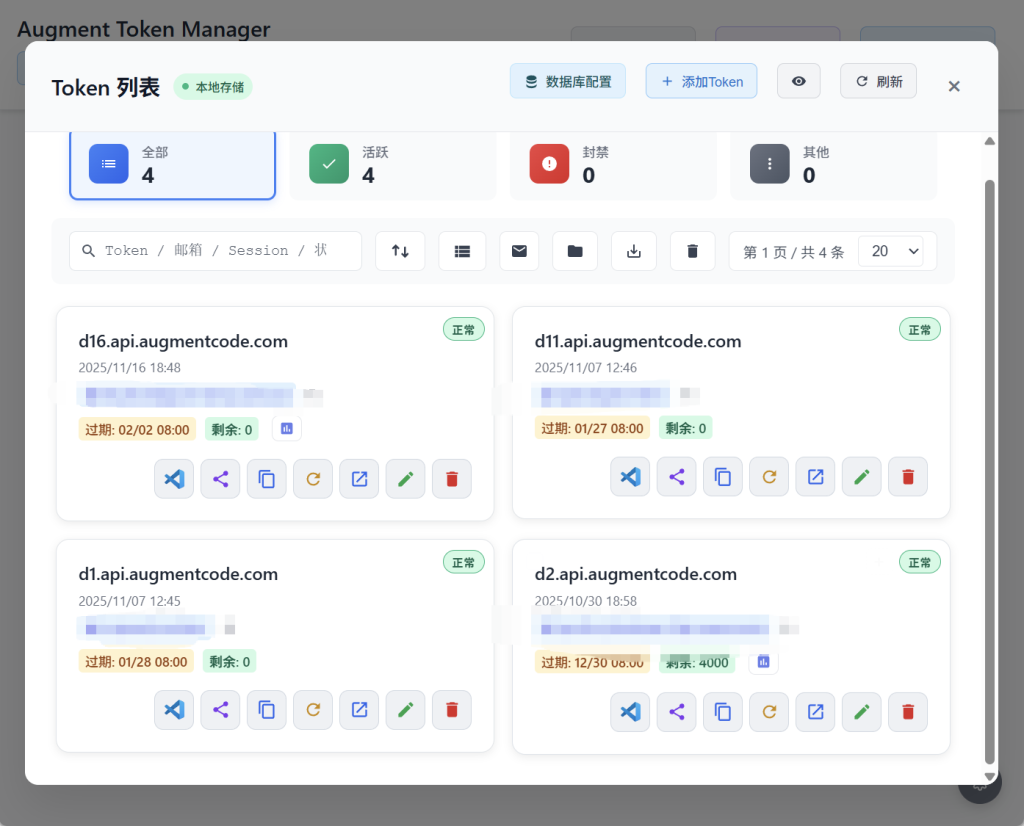This screenshot has height=826, width=1024.
Task: Click the edit pencil on d16 card
Action: [405, 479]
